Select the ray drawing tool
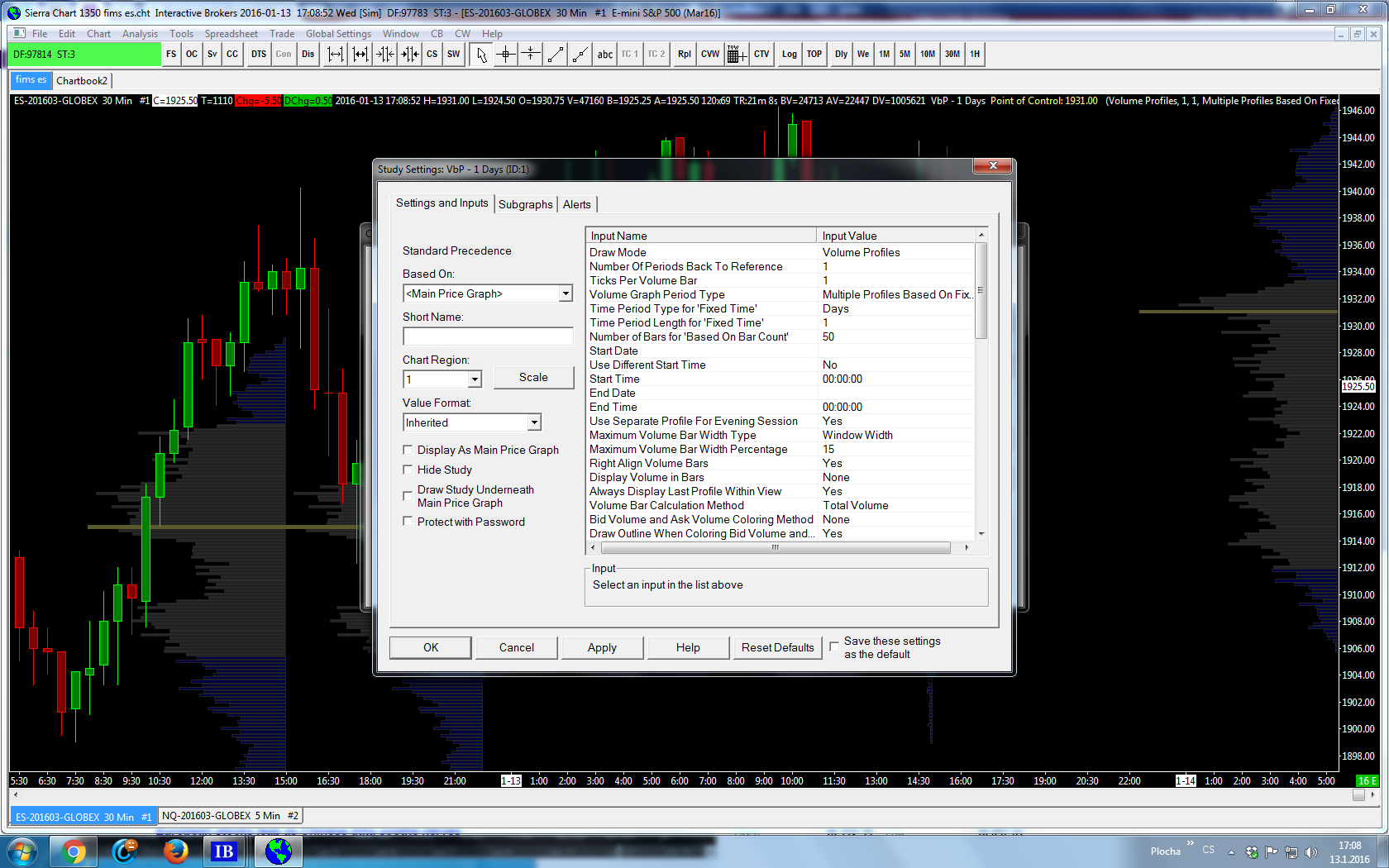The height and width of the screenshot is (868, 1389). [580, 55]
